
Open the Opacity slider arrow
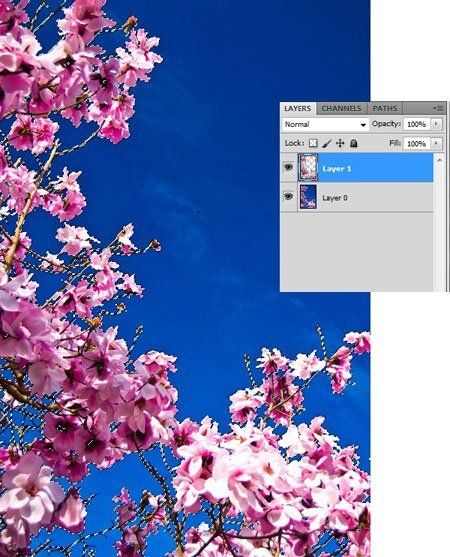pyautogui.click(x=437, y=124)
